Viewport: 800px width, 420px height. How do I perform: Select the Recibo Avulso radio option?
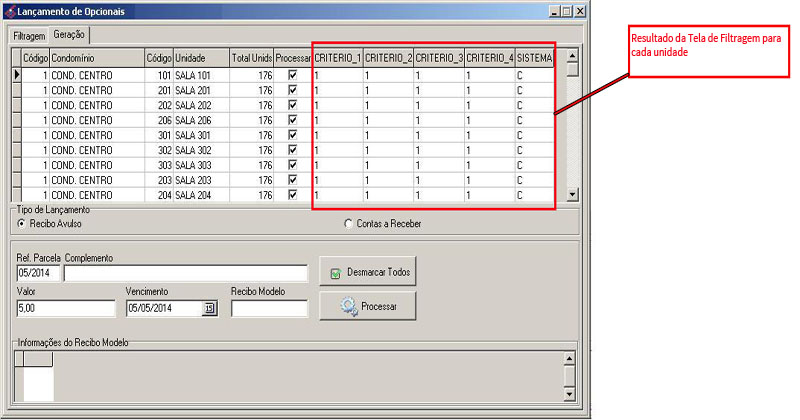(22, 223)
